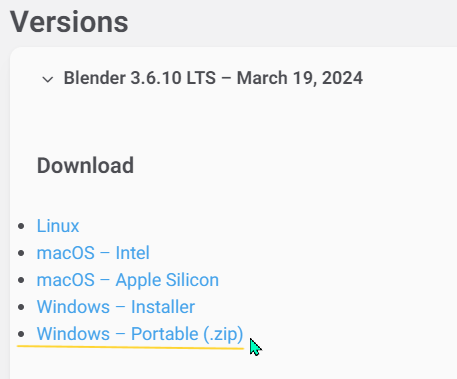This screenshot has width=457, height=379.
Task: Click the bullet beside Windows – Portable
Action: click(x=21, y=334)
